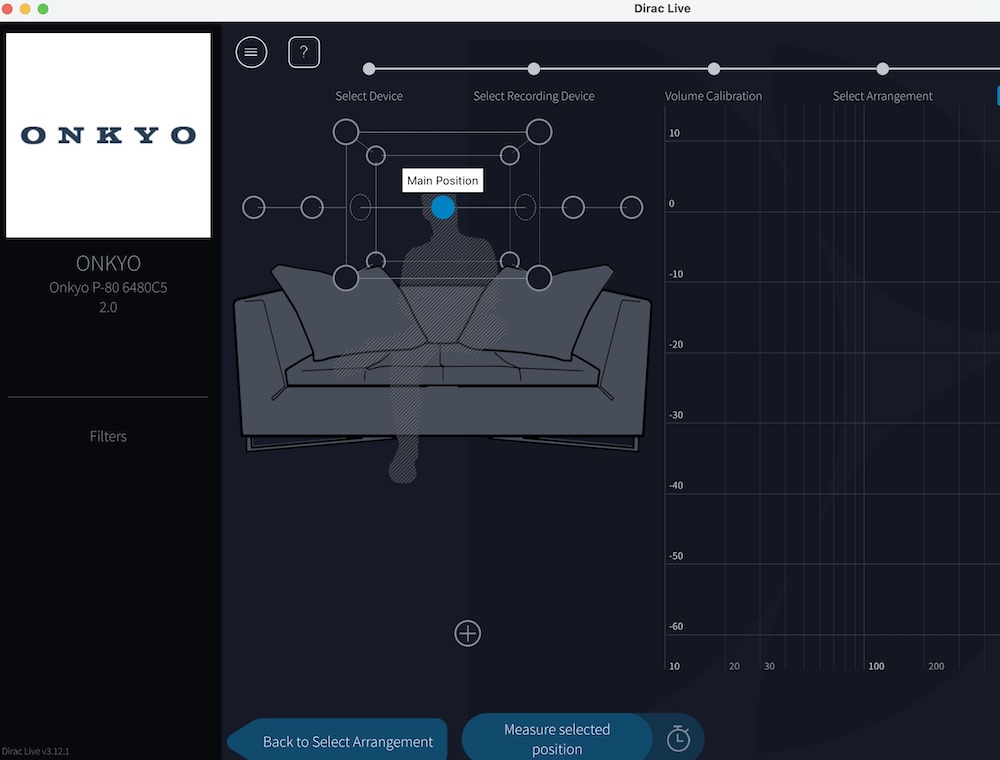
Task: Go to the Select Recording Device step
Action: [x=534, y=69]
